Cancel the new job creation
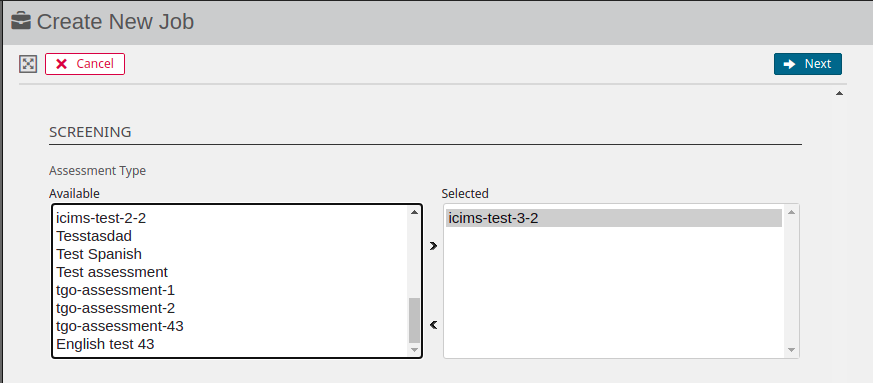The image size is (873, 383). pos(85,64)
